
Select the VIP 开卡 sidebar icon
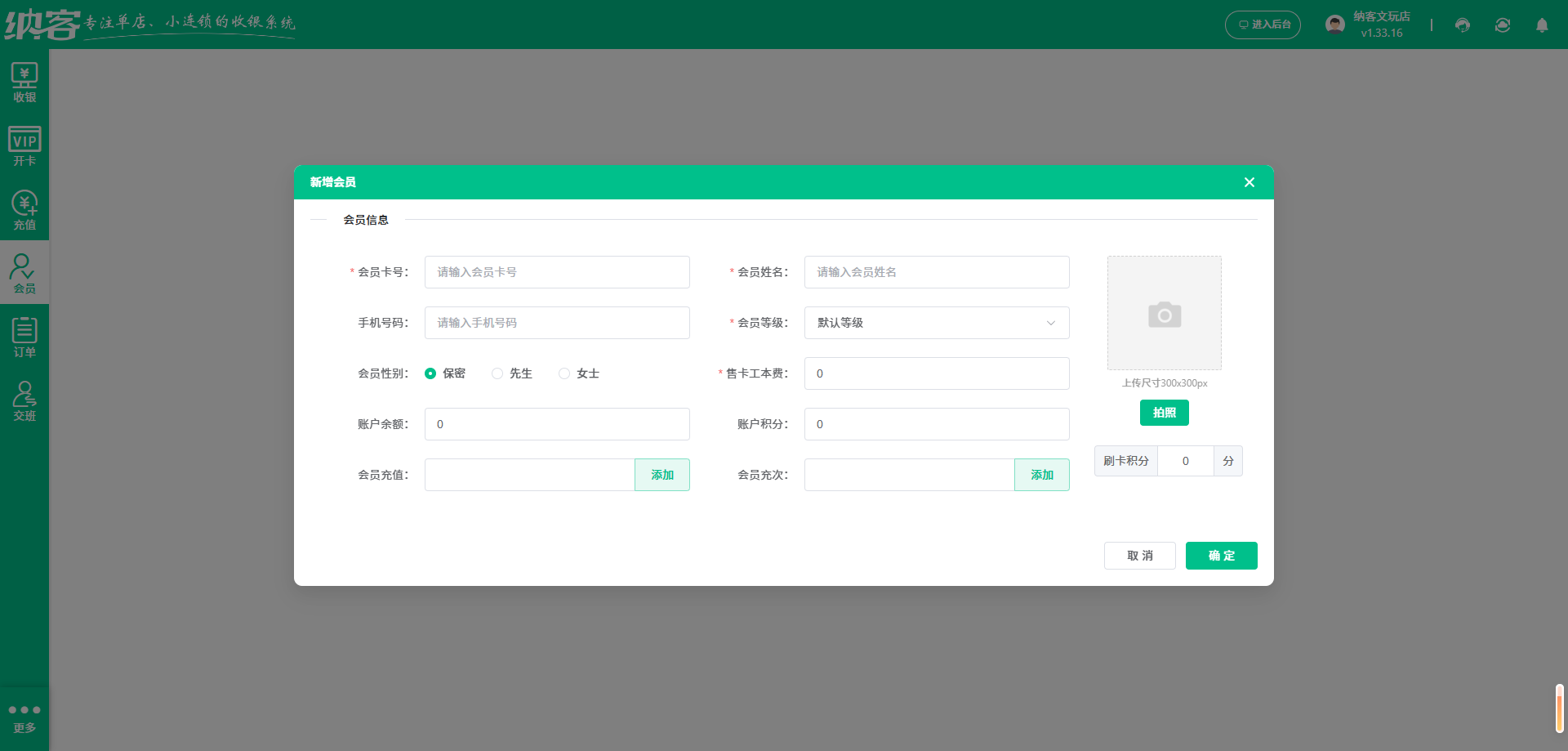(24, 145)
